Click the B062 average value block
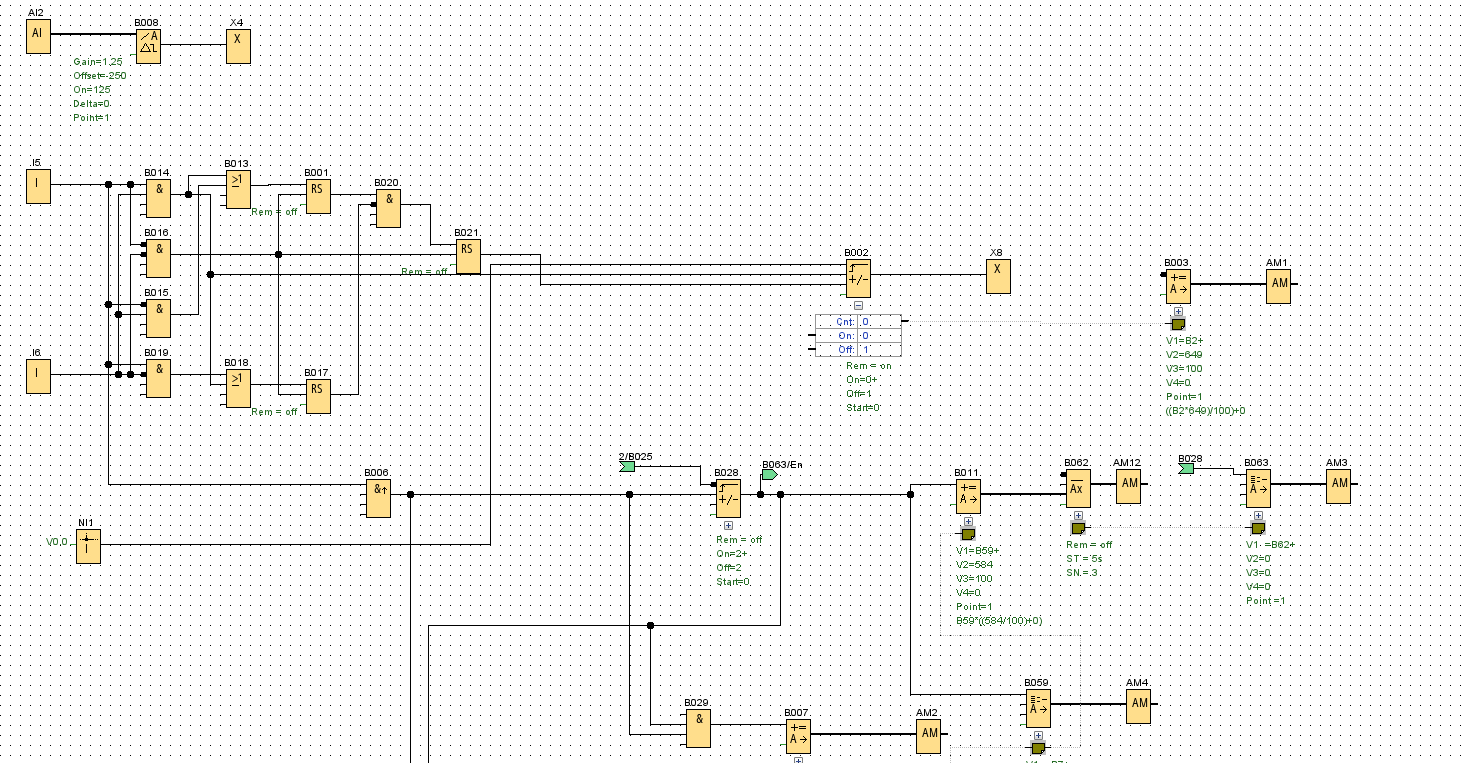This screenshot has height=763, width=1461. point(1077,489)
